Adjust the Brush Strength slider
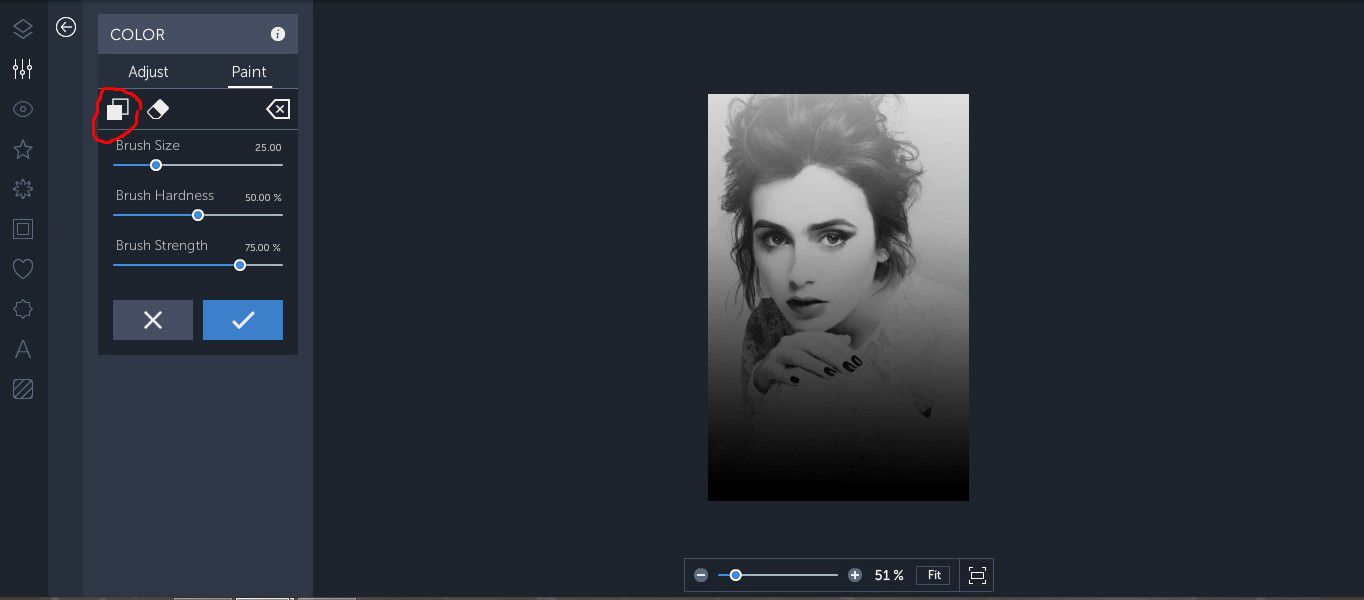The height and width of the screenshot is (600, 1364). [x=198, y=265]
